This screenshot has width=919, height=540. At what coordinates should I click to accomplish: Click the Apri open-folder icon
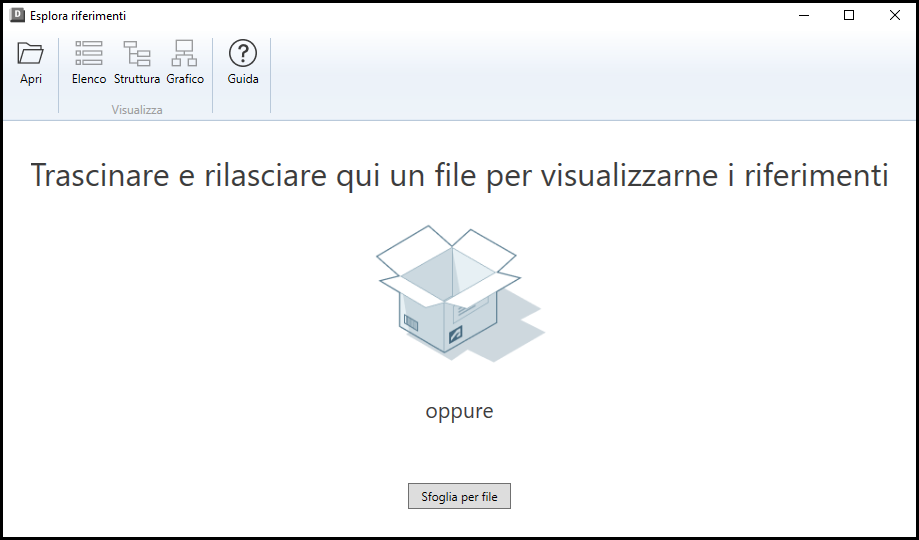(x=31, y=54)
